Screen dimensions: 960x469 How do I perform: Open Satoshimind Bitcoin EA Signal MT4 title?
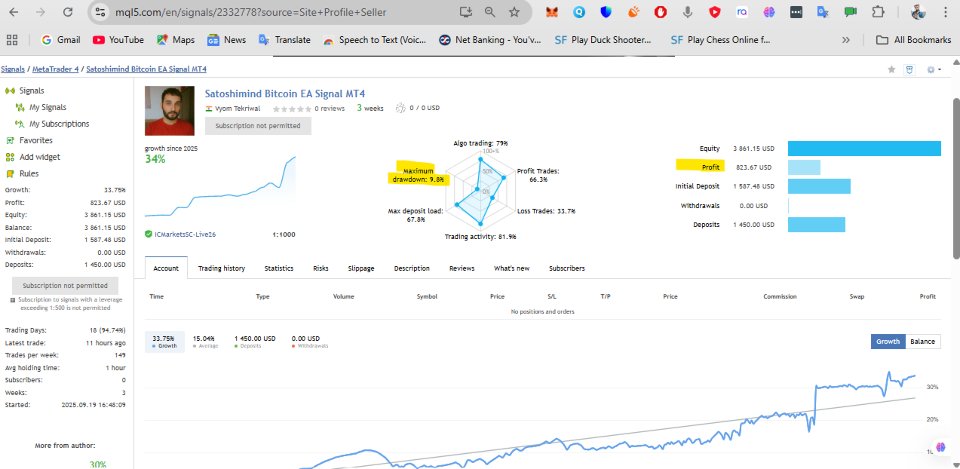pos(285,94)
